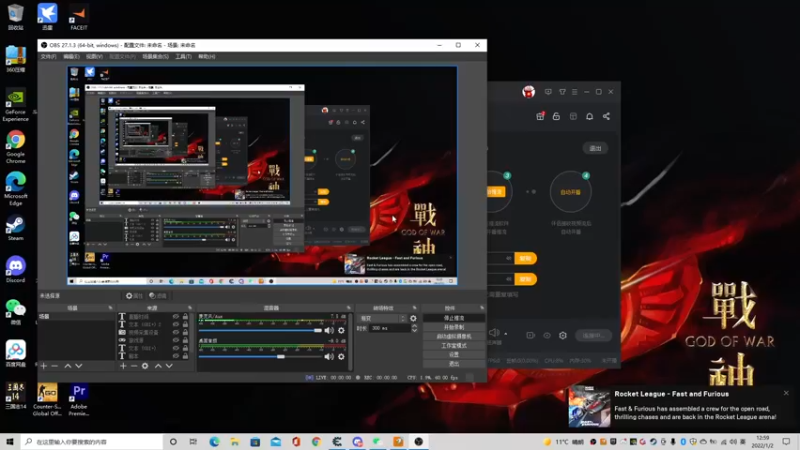Open the speaker dropdown arrow in streaming companion
This screenshot has height=450, width=800.
506,334
